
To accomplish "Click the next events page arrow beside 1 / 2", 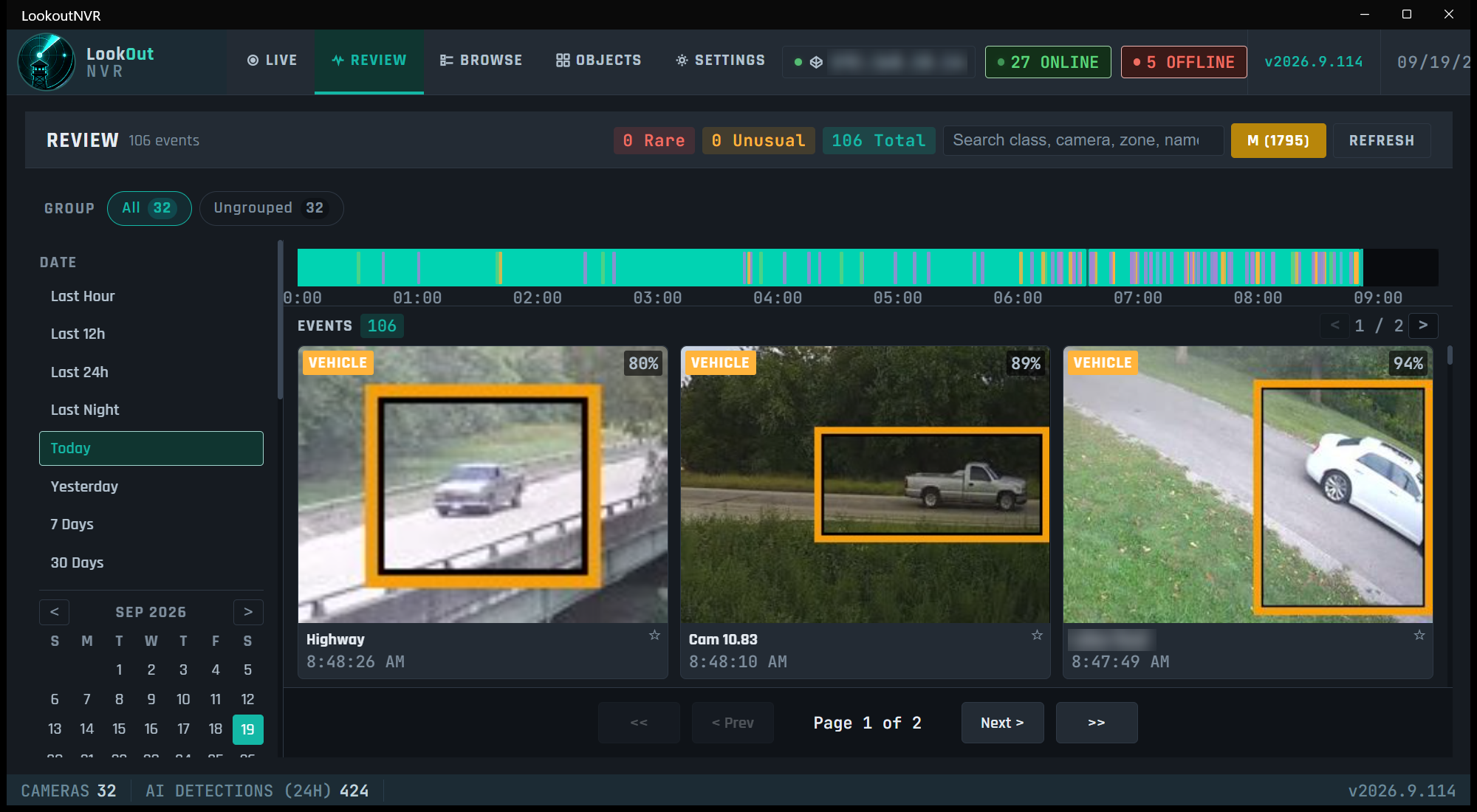I will 1423,326.
